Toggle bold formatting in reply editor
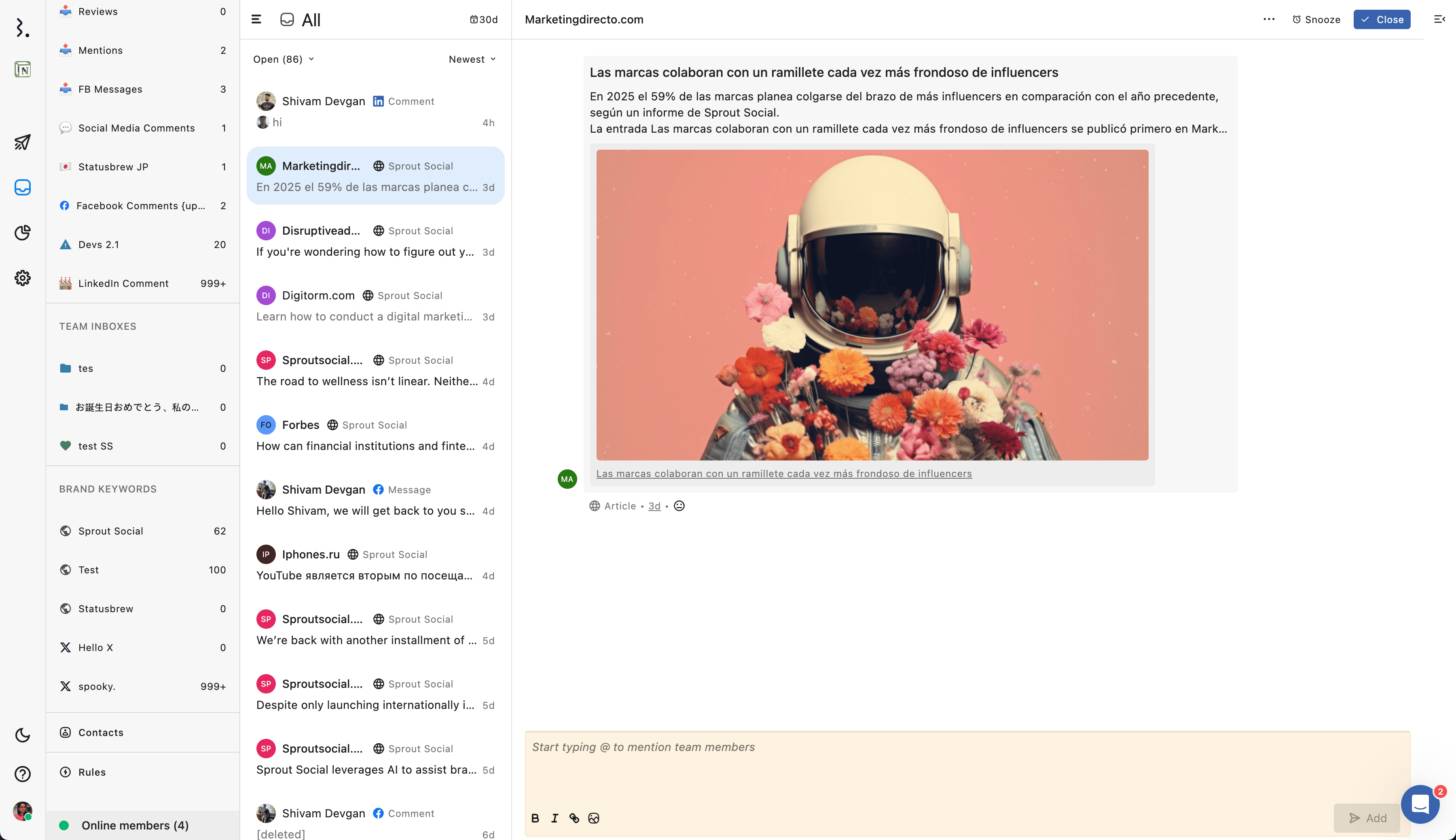Screen dimensions: 1456x840 tap(535, 818)
